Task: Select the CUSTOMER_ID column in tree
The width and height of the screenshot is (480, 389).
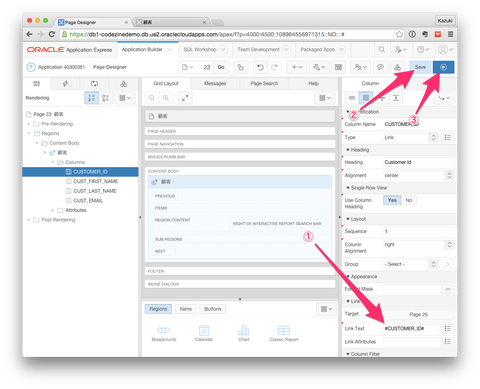Action: click(x=80, y=172)
